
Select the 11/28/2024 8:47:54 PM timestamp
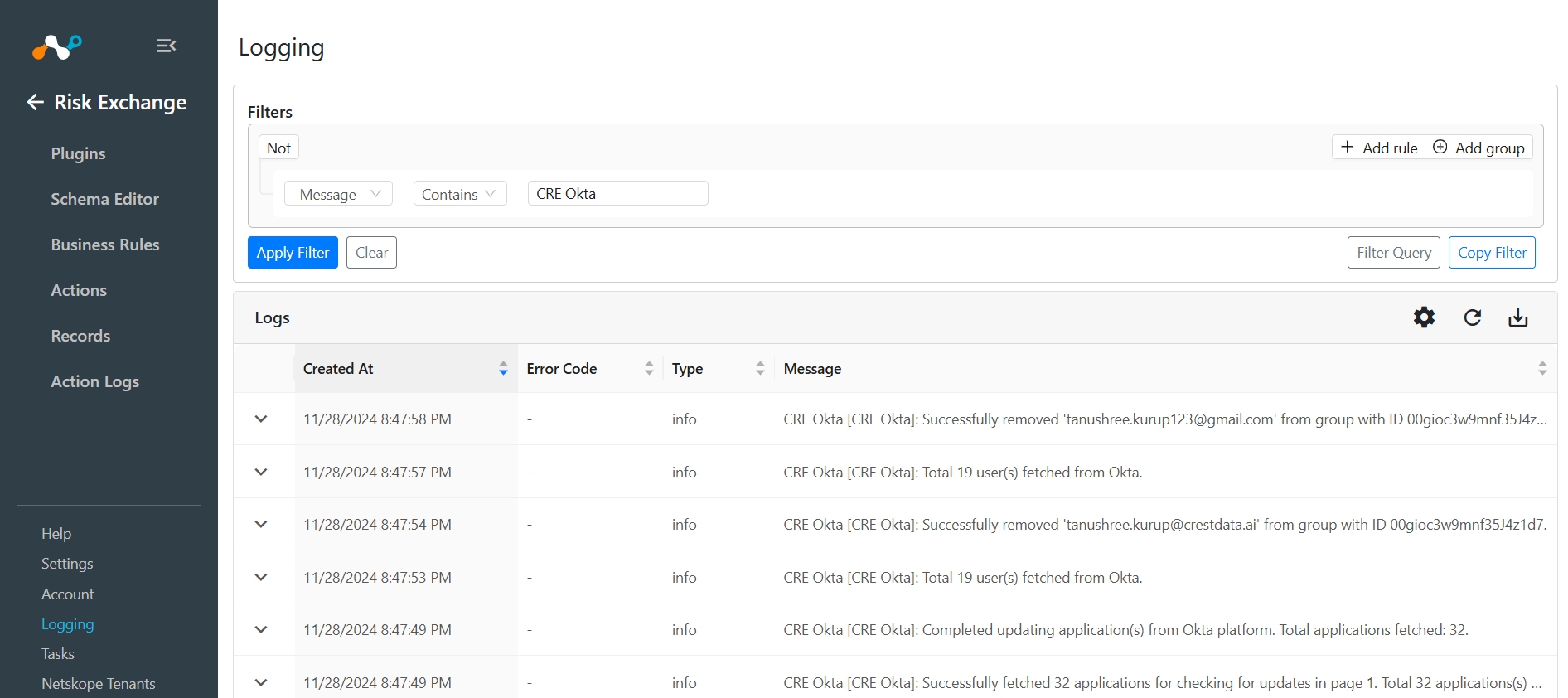coord(377,525)
